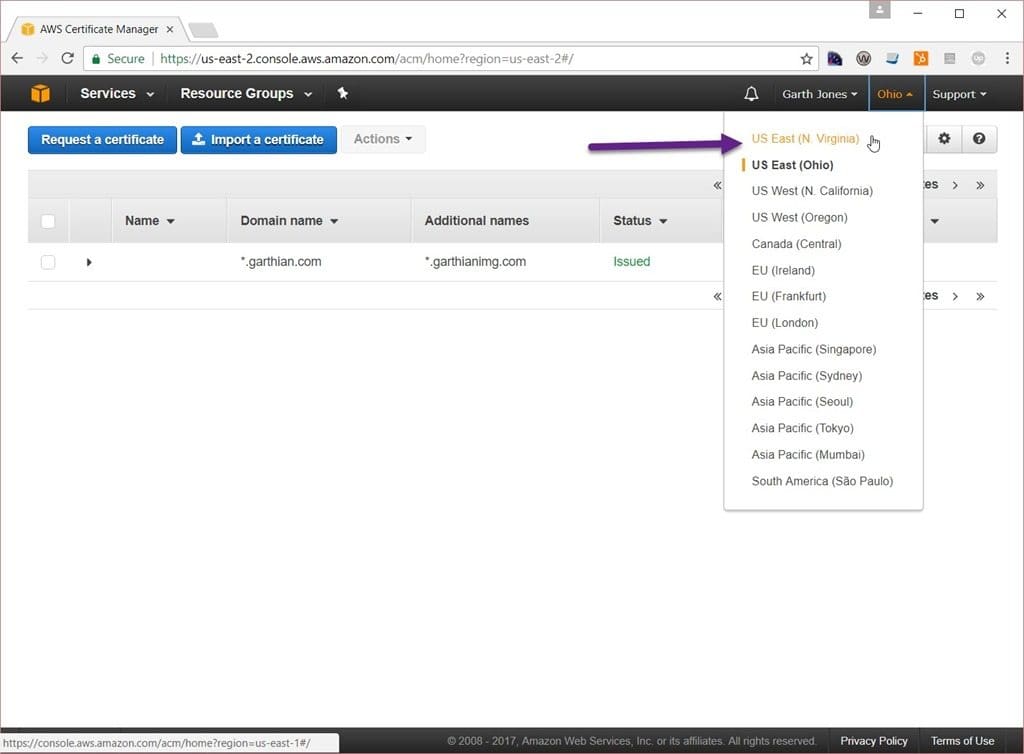The height and width of the screenshot is (754, 1024).
Task: Select South America (São Paulo) region
Action: pyautogui.click(x=822, y=481)
